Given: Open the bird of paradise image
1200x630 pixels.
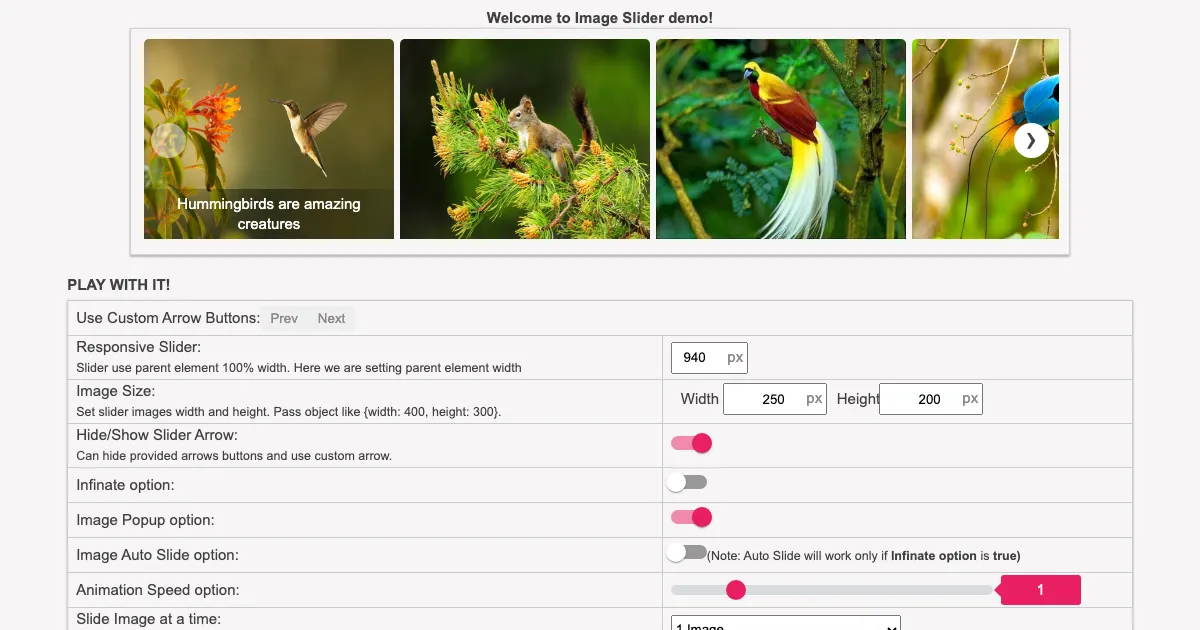Looking at the screenshot, I should click(x=781, y=139).
